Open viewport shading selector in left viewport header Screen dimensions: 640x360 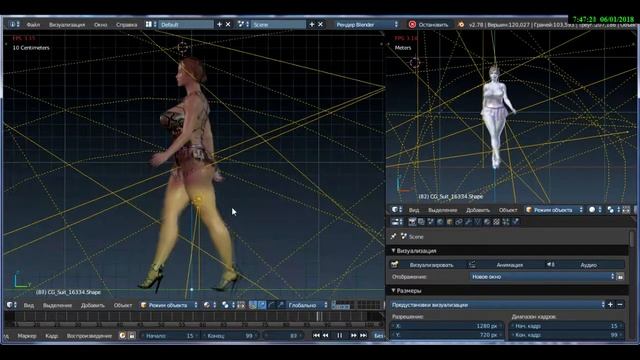click(x=209, y=305)
